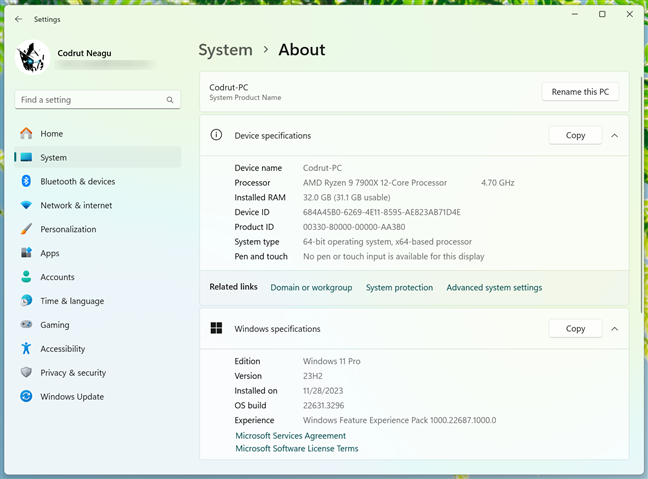The height and width of the screenshot is (479, 648).
Task: Go to Gaming settings
Action: pyautogui.click(x=98, y=325)
